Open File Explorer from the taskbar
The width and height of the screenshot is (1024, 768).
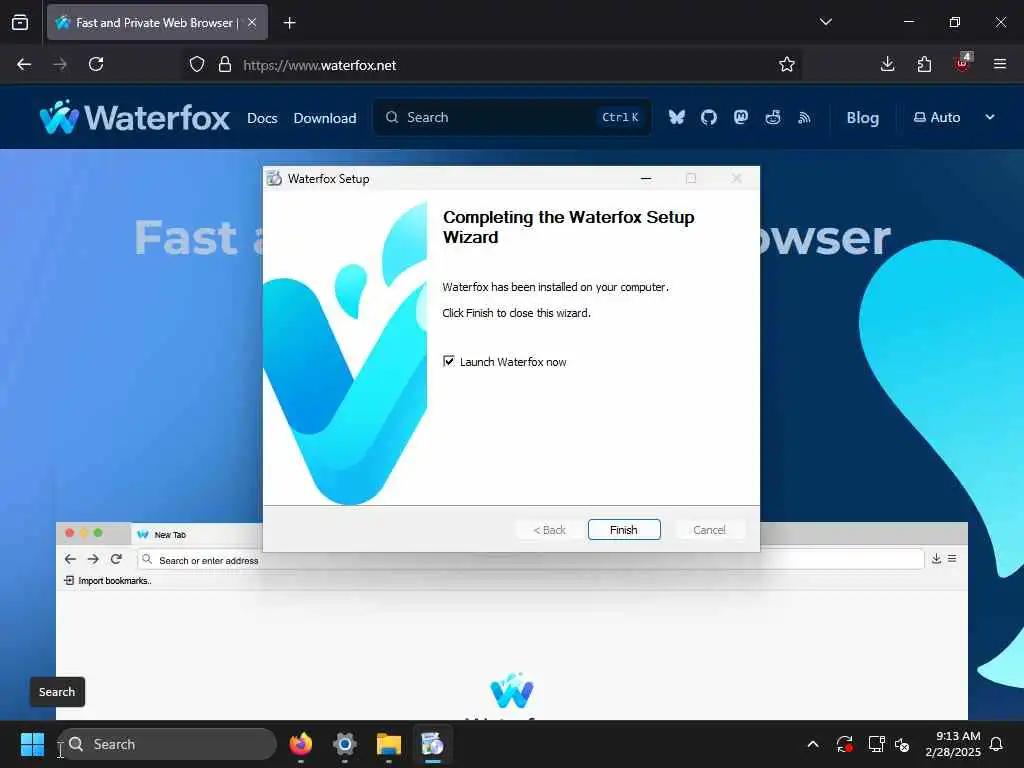(389, 744)
